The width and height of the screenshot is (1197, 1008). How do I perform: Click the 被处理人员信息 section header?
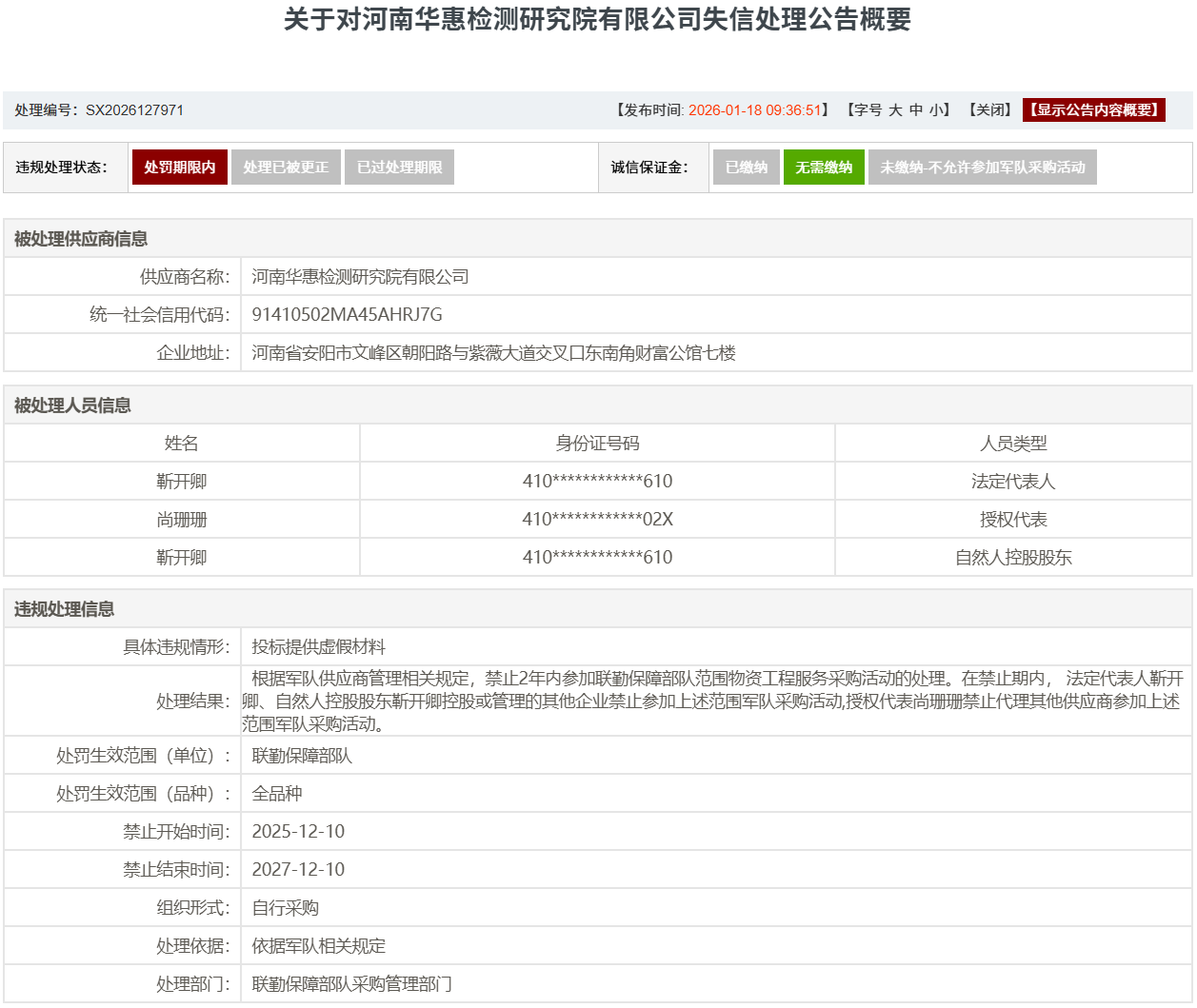72,405
